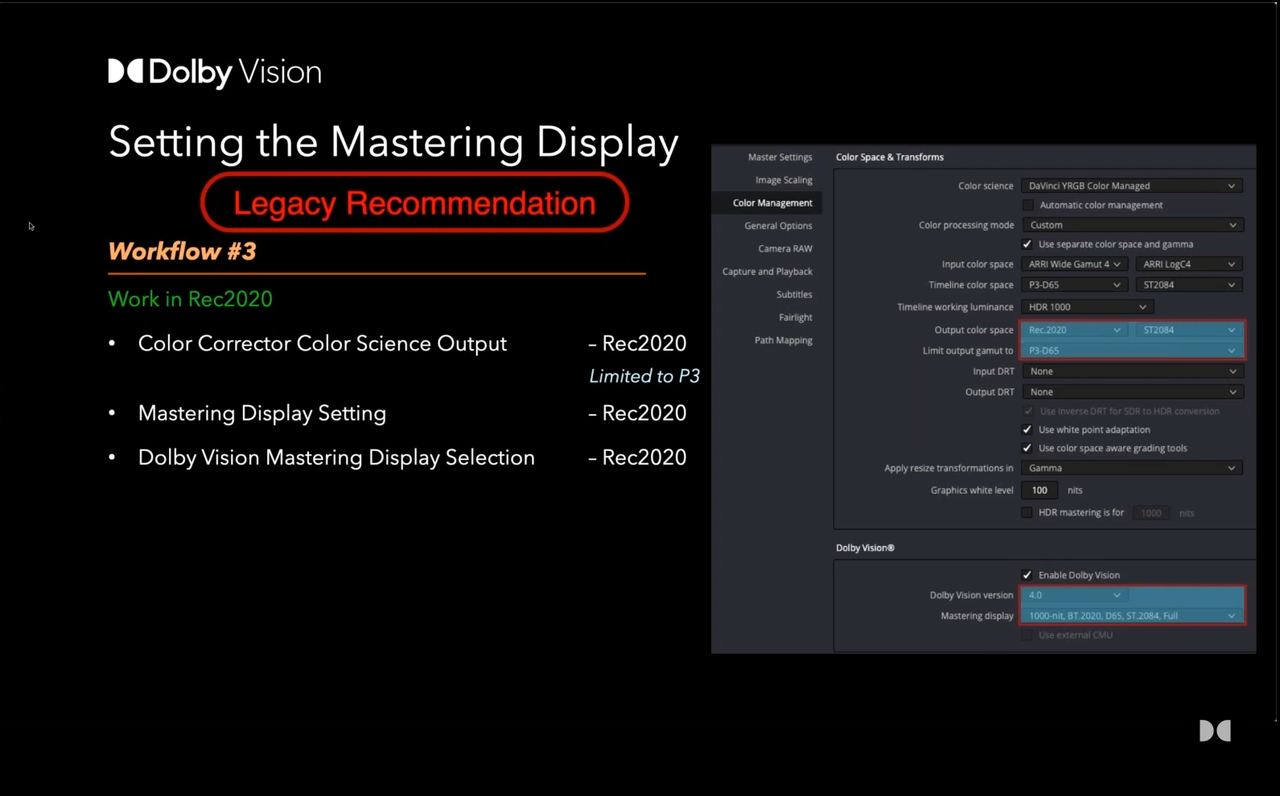
Task: Click the Graphics white level field
Action: [x=1040, y=490]
